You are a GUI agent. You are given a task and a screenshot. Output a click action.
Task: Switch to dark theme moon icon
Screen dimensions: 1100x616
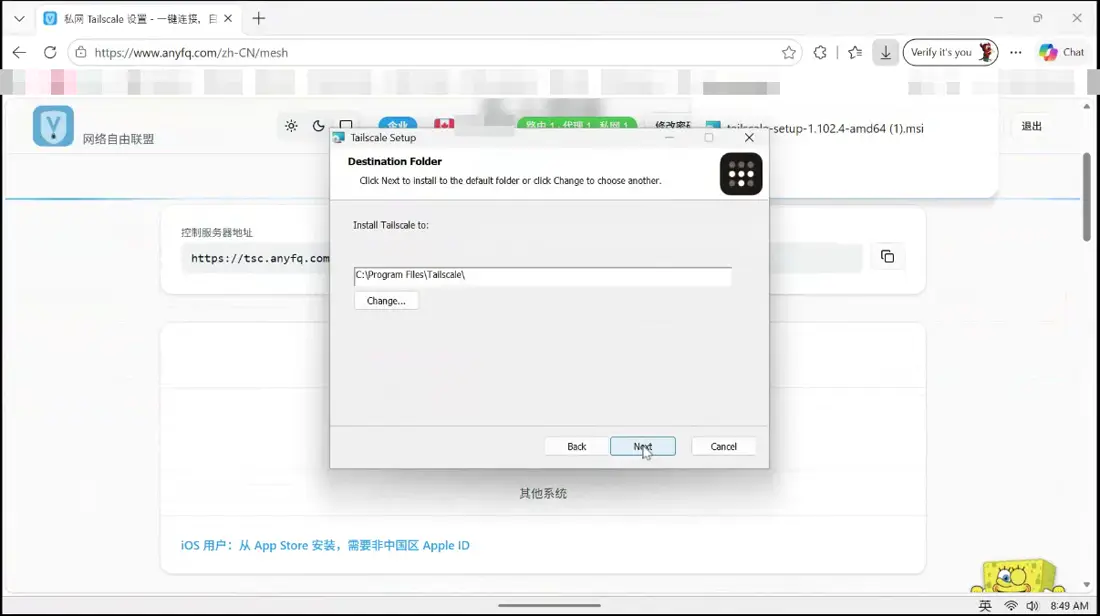tap(318, 126)
